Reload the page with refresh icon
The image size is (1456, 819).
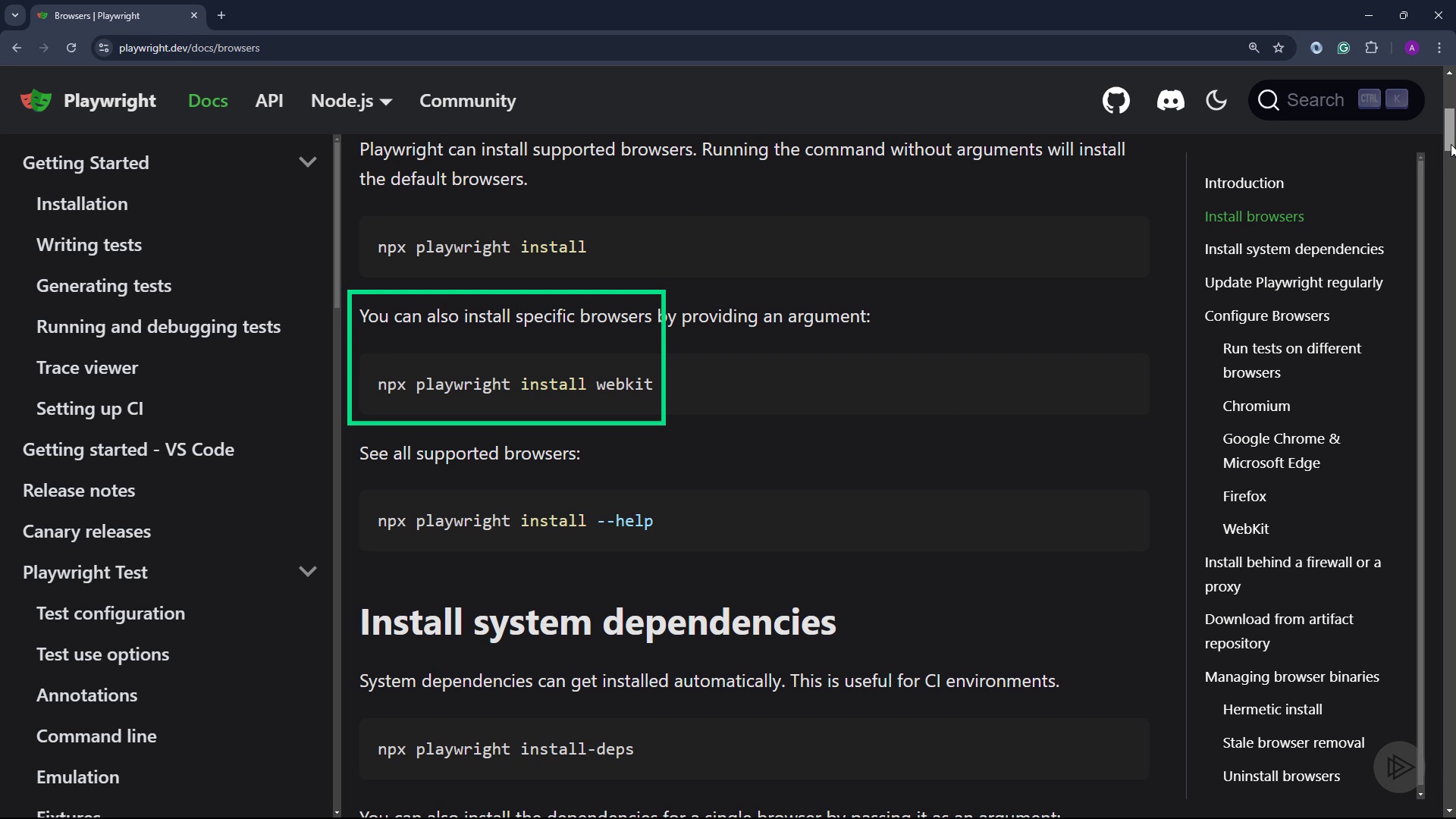[x=71, y=48]
